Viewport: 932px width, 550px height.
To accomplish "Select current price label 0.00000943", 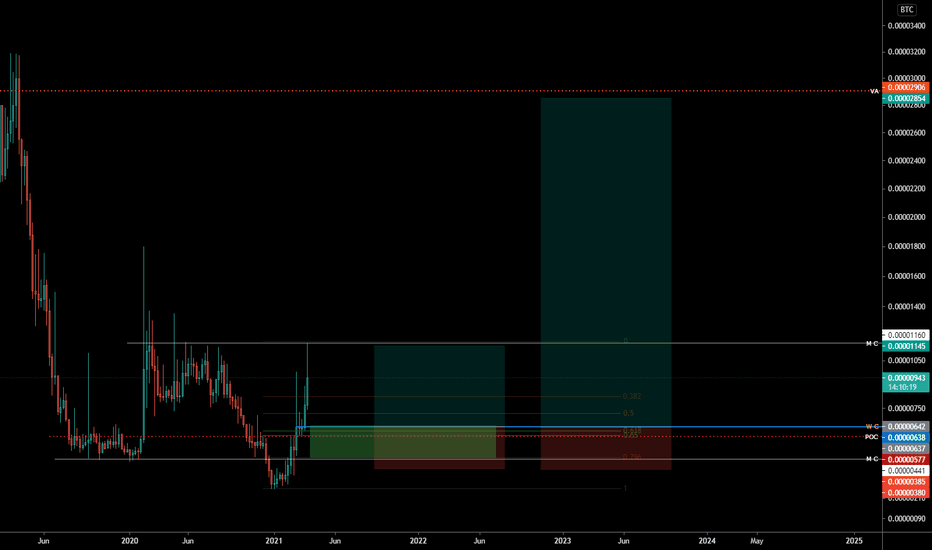I will tap(906, 378).
